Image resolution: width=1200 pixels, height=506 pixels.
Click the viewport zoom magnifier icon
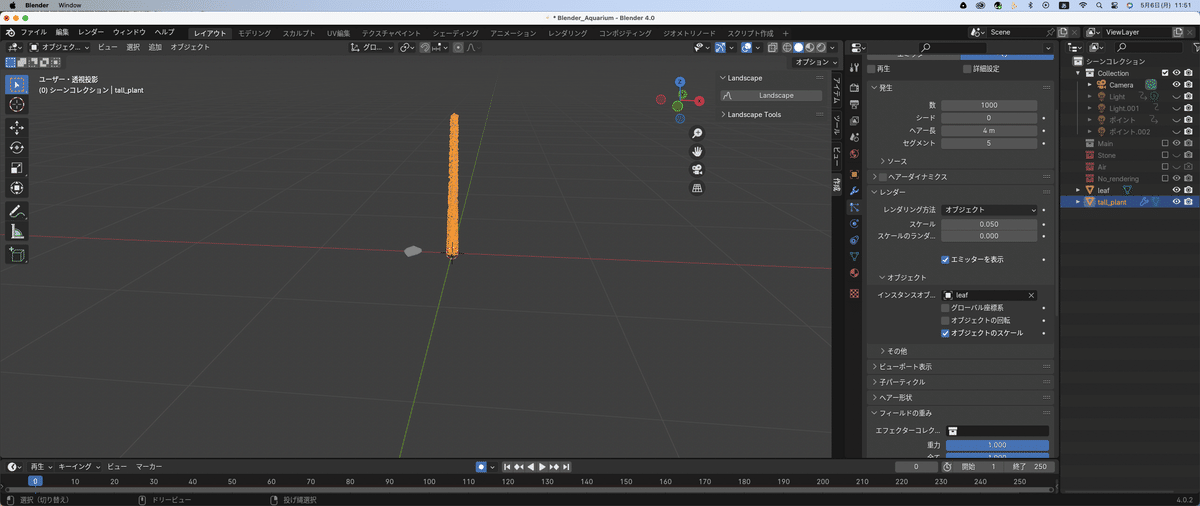[697, 133]
